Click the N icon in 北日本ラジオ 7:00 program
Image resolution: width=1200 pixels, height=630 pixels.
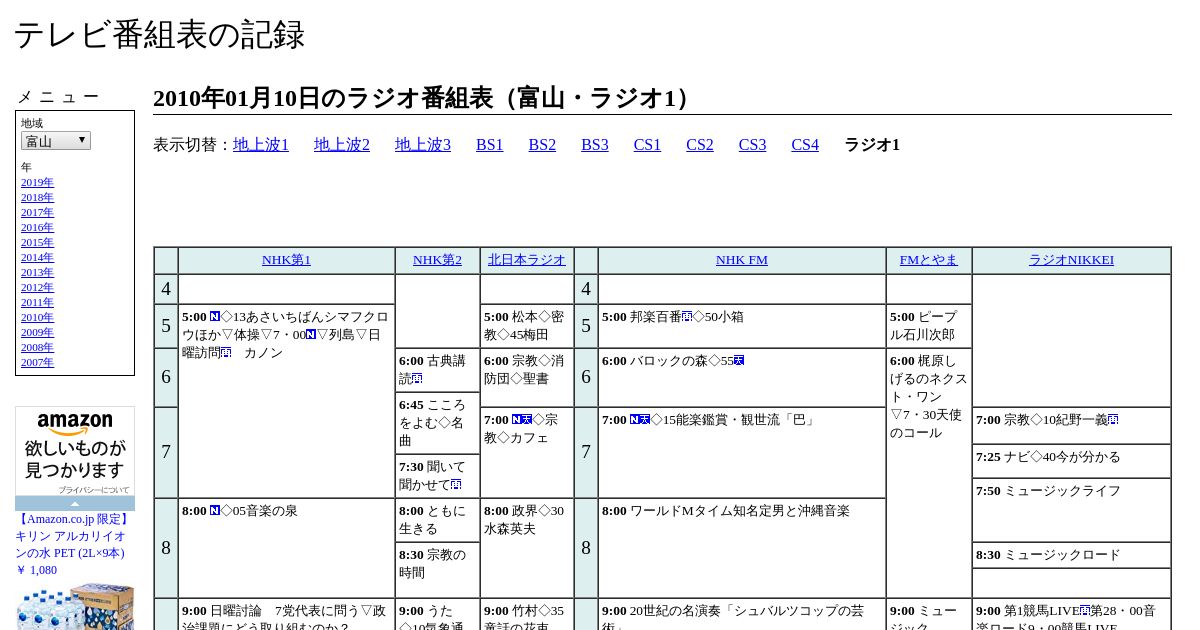[517, 420]
